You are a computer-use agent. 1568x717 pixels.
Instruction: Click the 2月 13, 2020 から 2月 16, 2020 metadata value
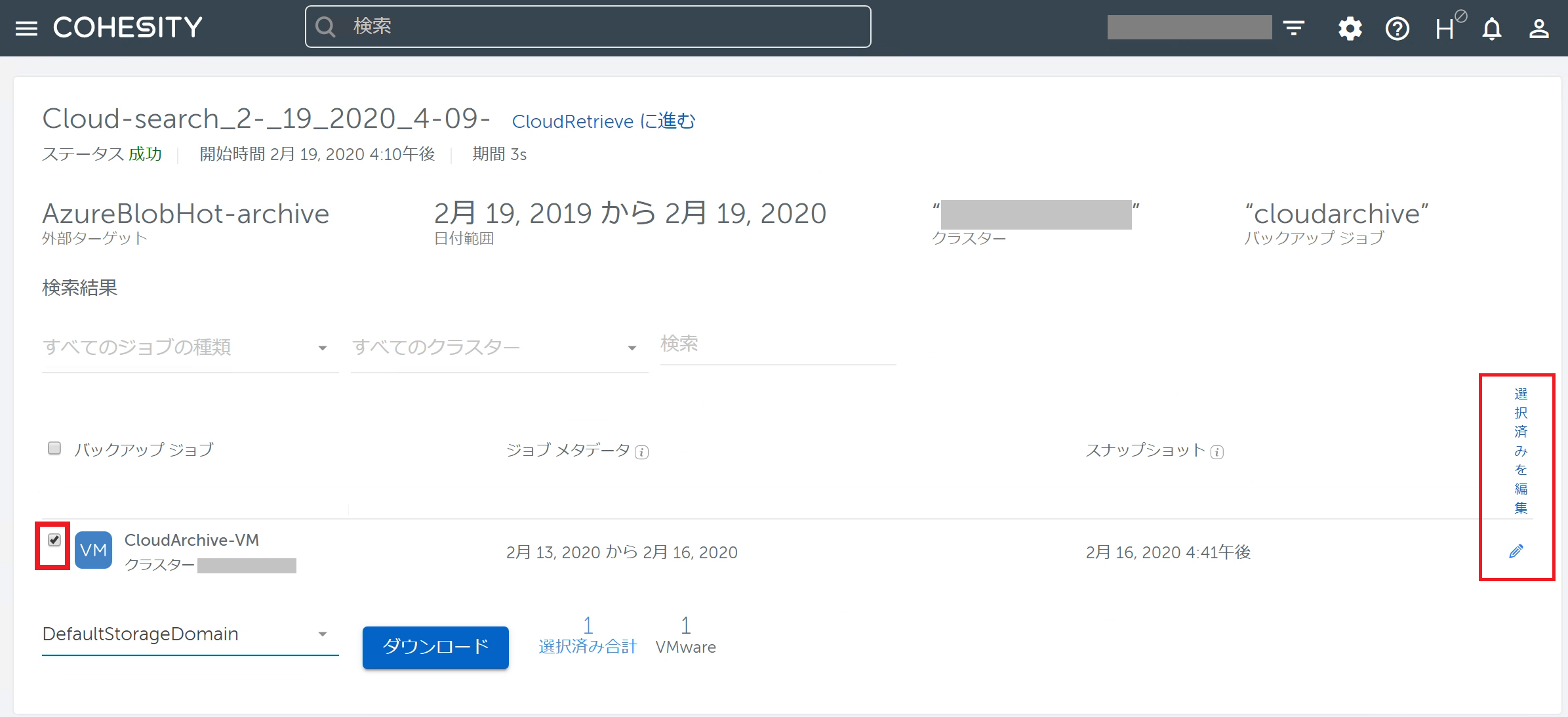pyautogui.click(x=622, y=552)
